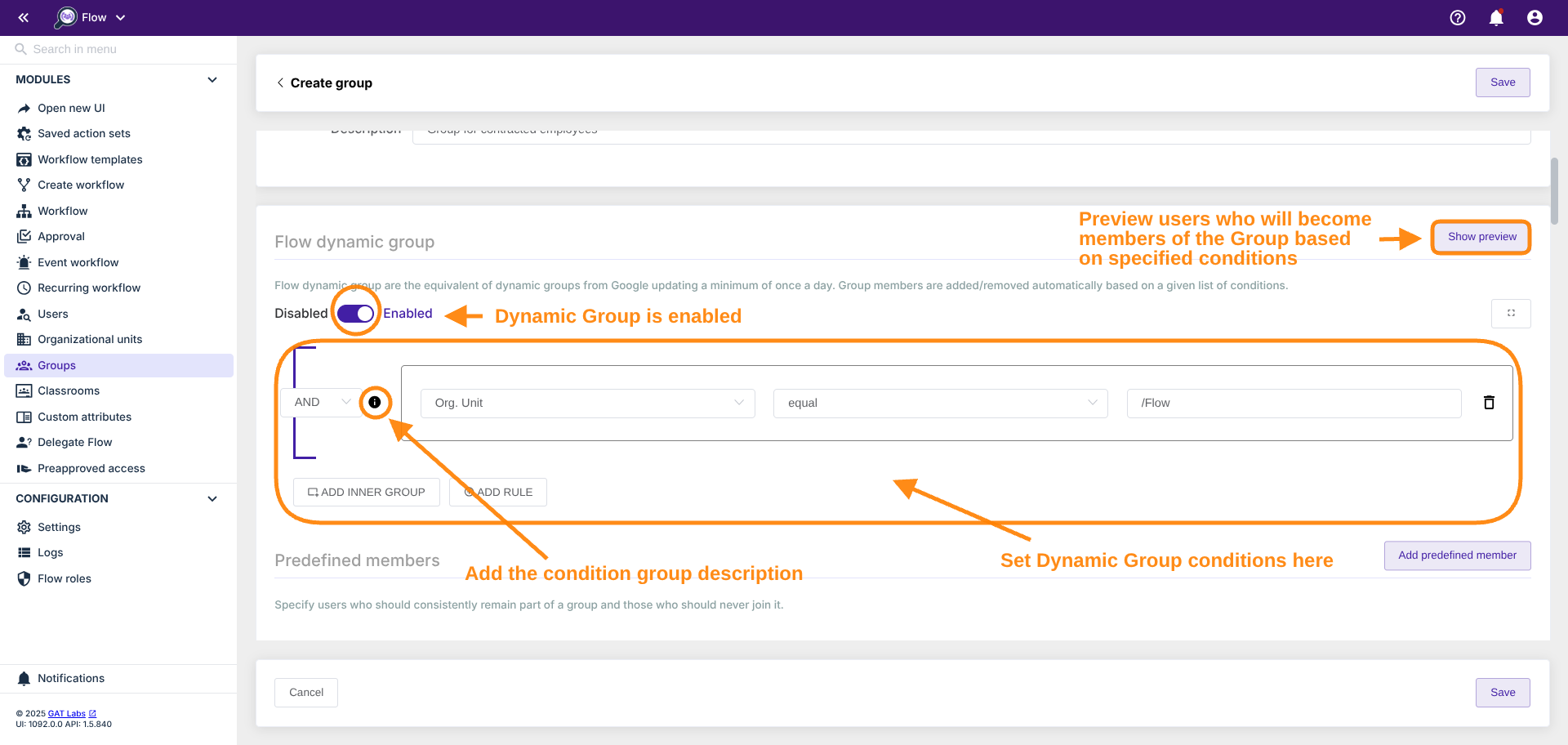Click the page vertical scrollbar
The image size is (1568, 745).
point(1554,192)
